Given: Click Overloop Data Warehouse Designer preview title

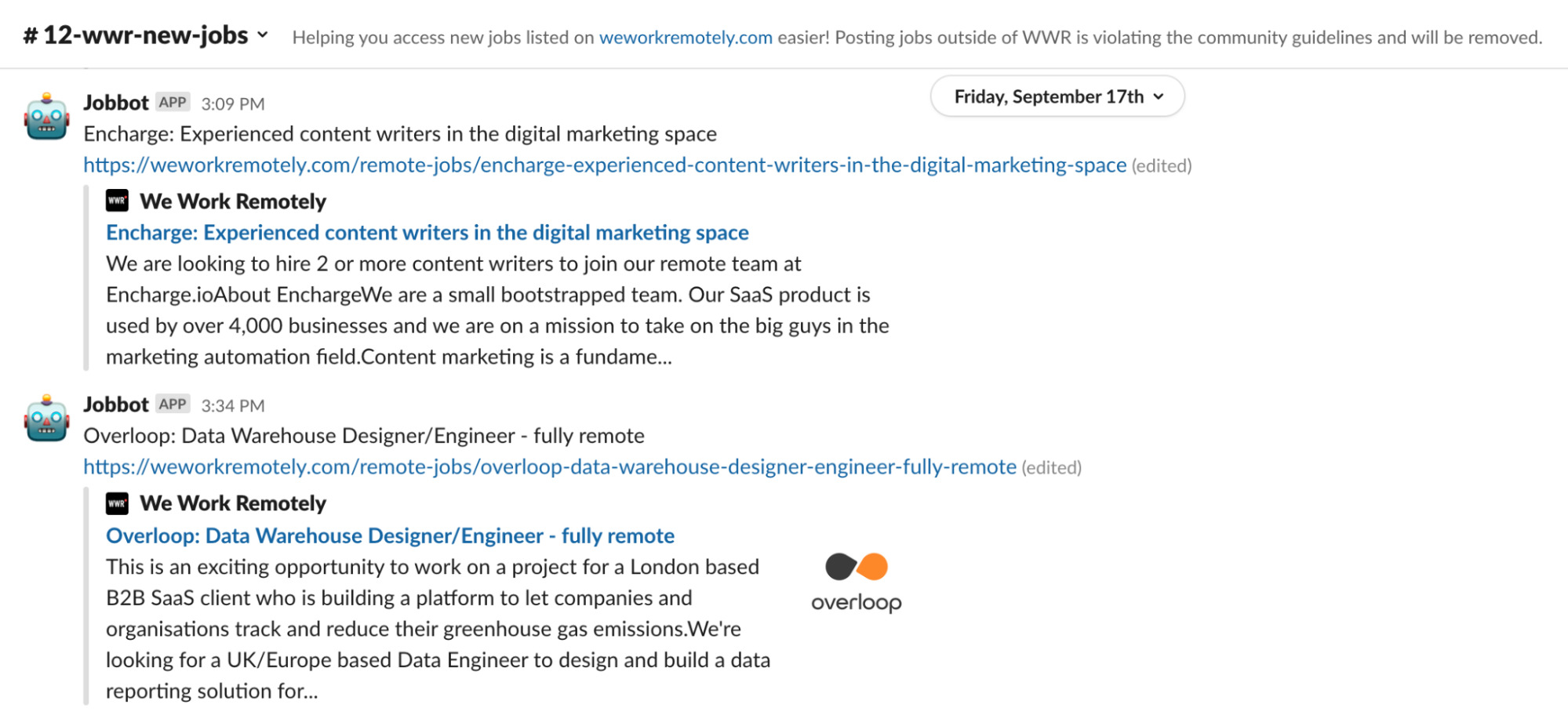Looking at the screenshot, I should (x=390, y=536).
